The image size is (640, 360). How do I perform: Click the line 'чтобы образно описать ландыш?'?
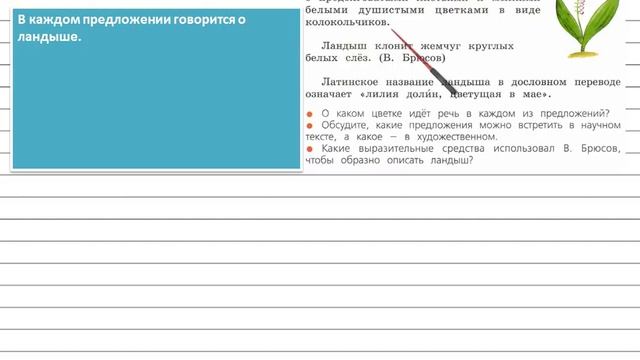[389, 160]
